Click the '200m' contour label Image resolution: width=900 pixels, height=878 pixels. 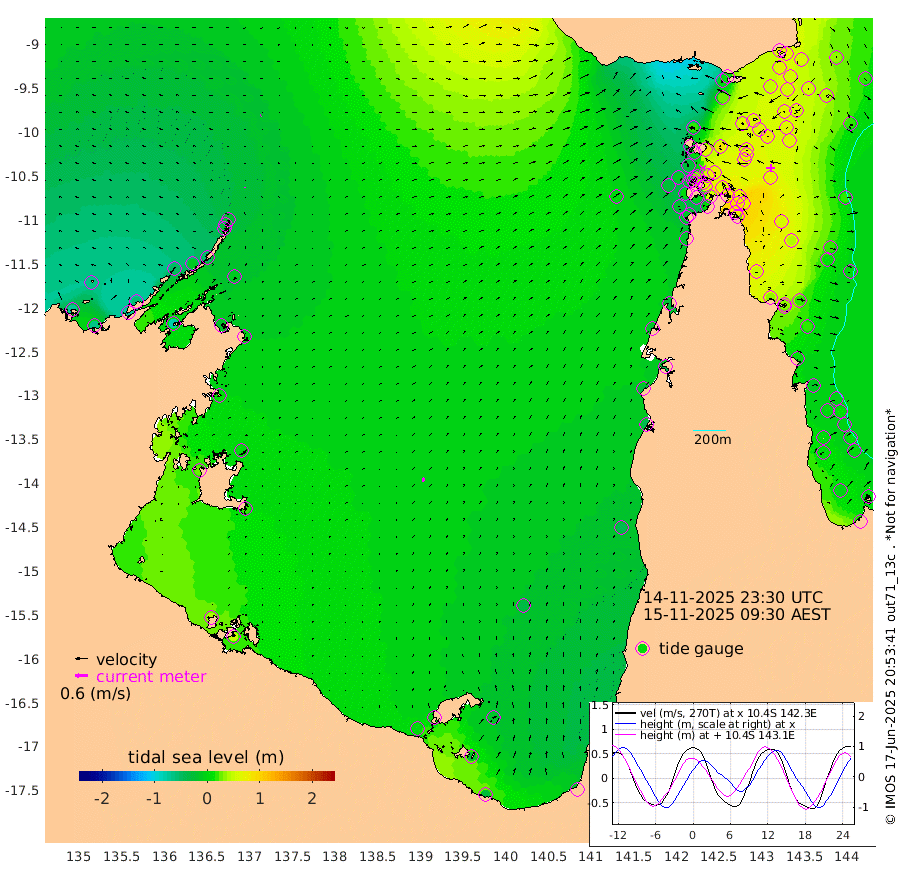coord(712,440)
